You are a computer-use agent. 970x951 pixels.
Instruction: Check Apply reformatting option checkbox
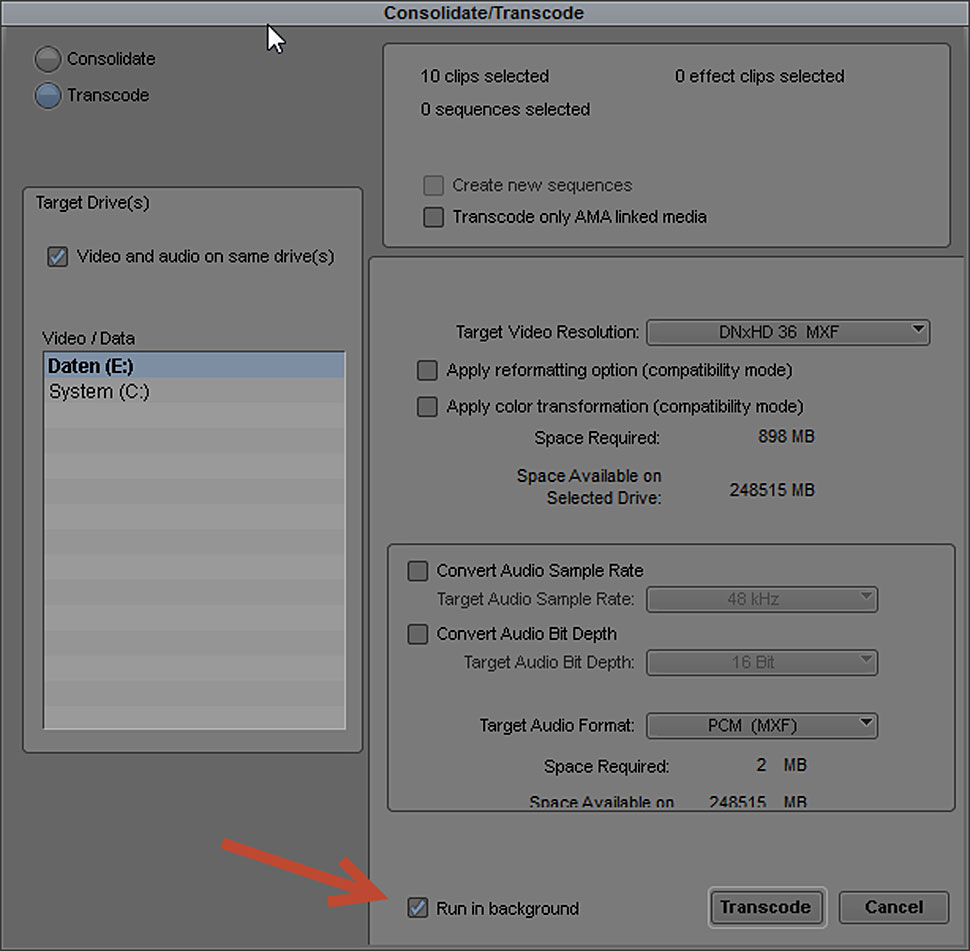427,371
